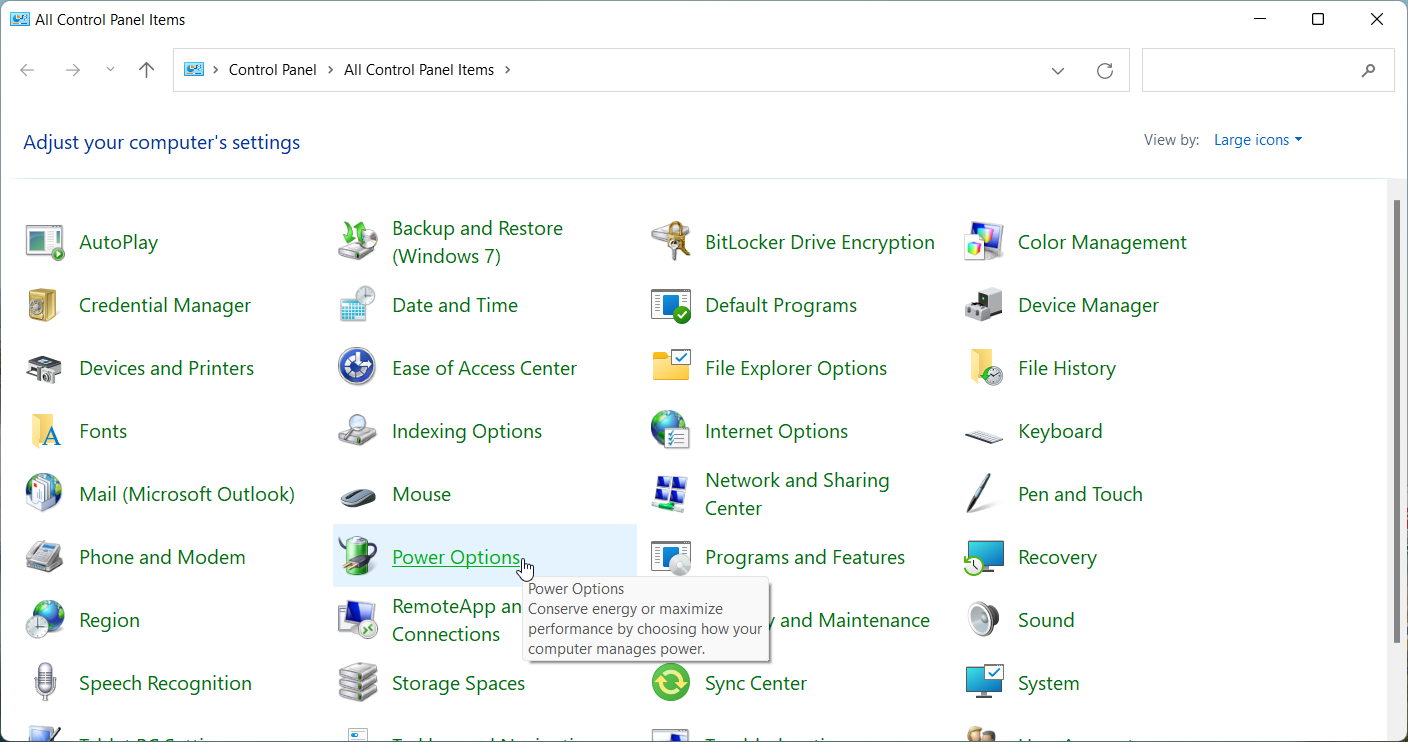This screenshot has height=742, width=1408.
Task: Click the Color Management icon
Action: tap(984, 242)
